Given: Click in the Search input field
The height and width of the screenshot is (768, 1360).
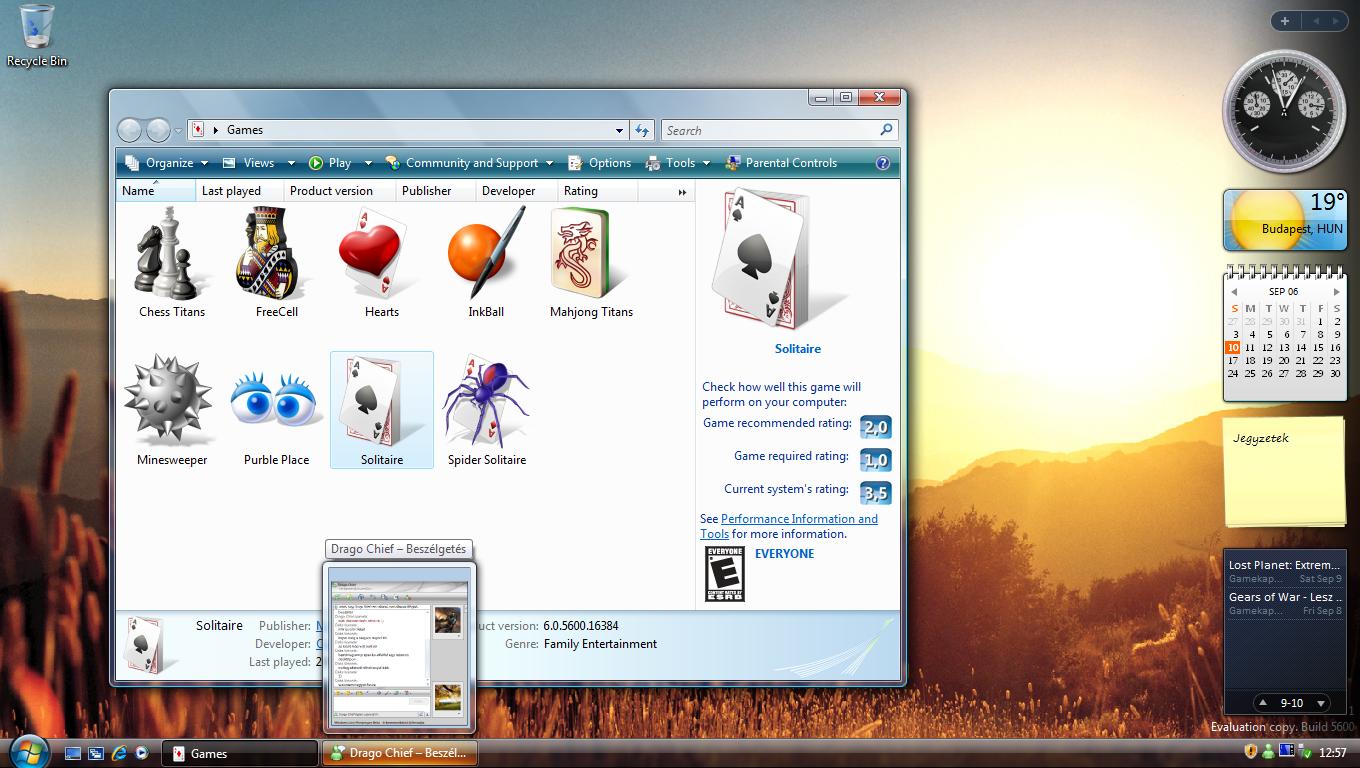Looking at the screenshot, I should 770,130.
